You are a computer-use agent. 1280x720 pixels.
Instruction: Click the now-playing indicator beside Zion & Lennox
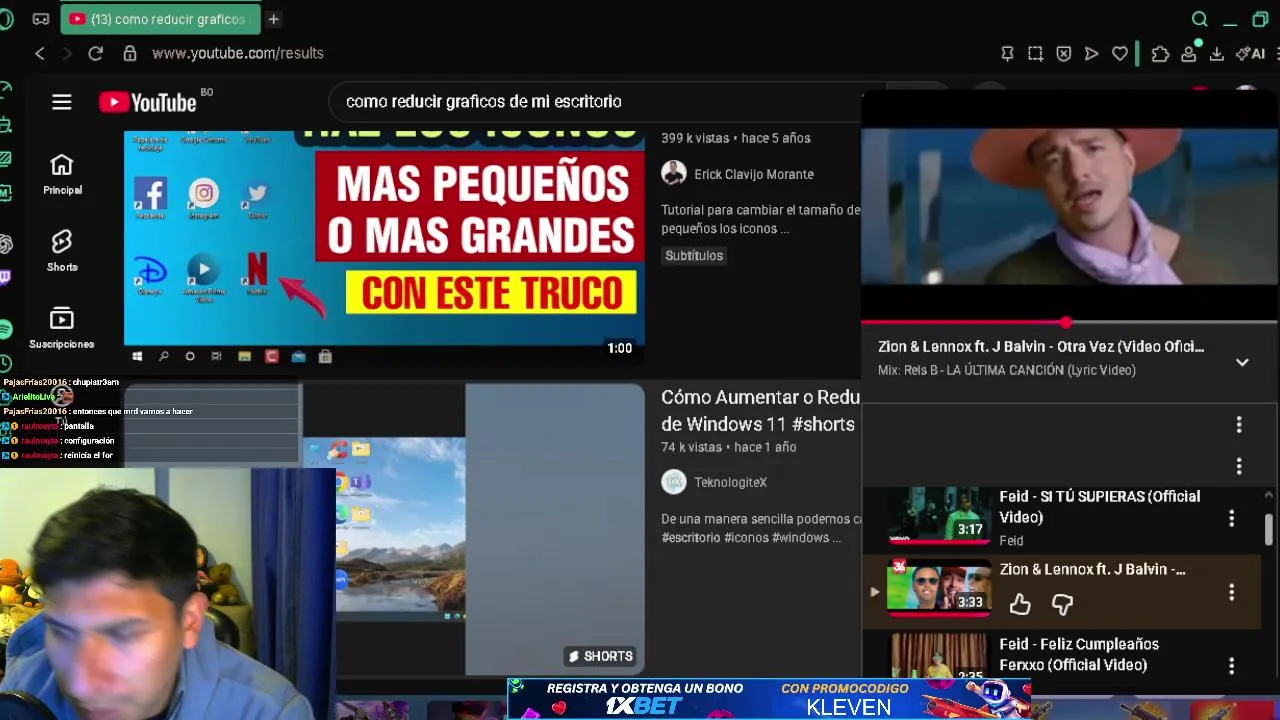point(874,592)
